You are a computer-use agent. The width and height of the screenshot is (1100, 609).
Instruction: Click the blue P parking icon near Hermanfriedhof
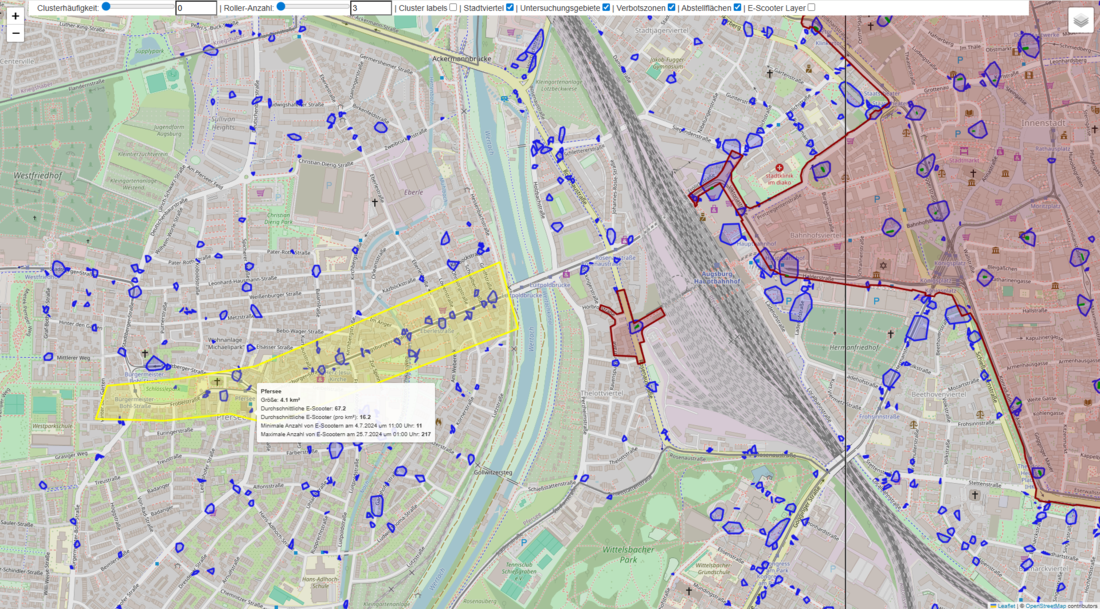tap(877, 299)
